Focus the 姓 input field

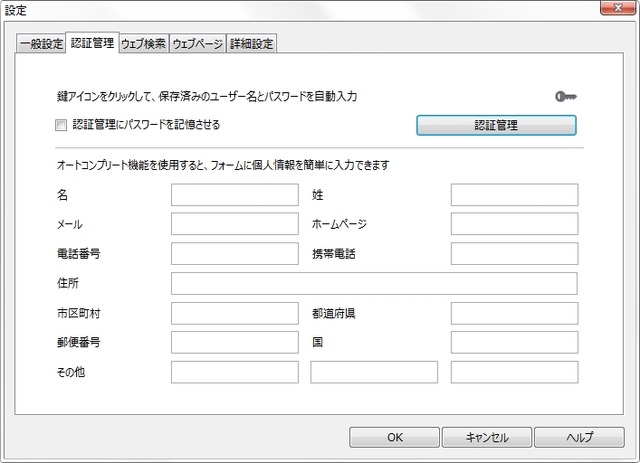click(514, 195)
